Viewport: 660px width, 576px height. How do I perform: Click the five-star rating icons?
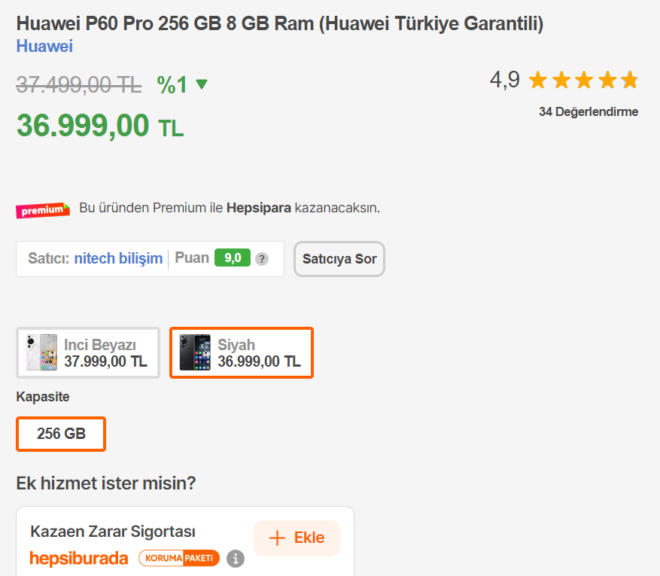(x=582, y=80)
